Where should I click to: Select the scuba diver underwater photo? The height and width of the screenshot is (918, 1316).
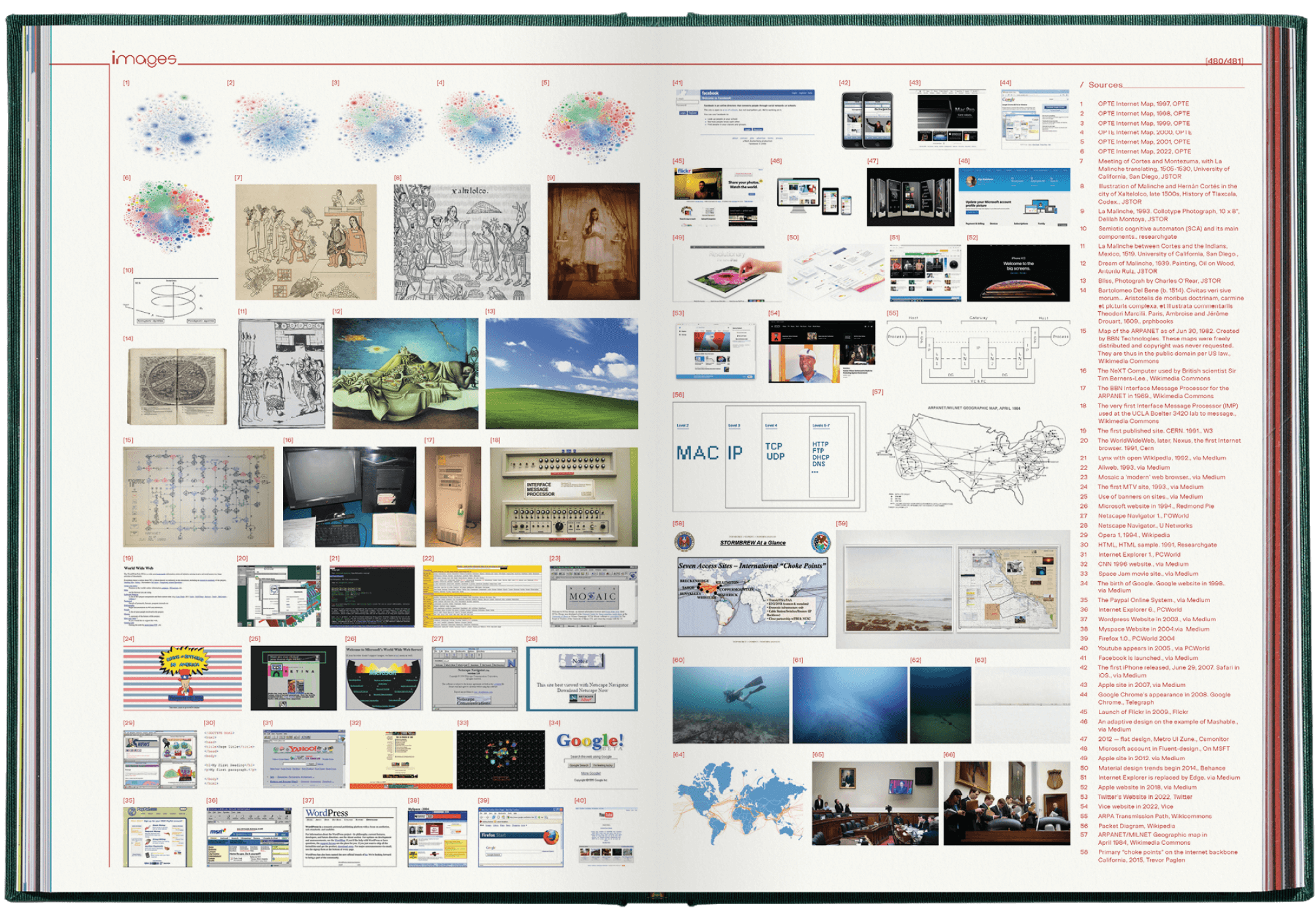(730, 705)
